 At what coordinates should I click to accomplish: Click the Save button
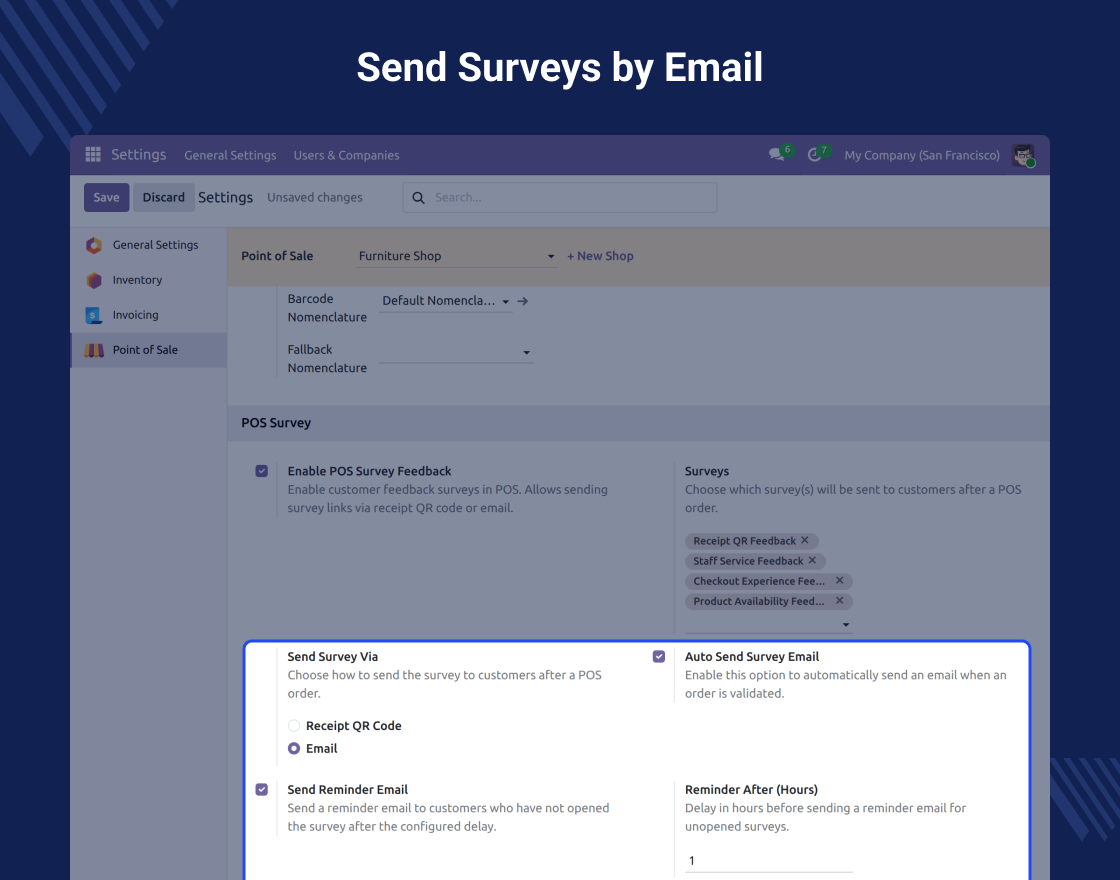pyautogui.click(x=106, y=198)
